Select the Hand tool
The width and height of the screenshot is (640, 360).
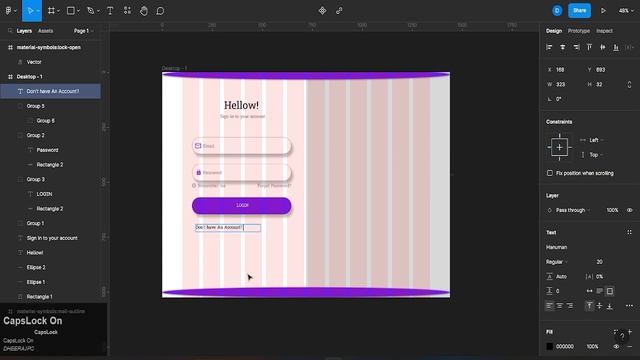[x=144, y=11]
